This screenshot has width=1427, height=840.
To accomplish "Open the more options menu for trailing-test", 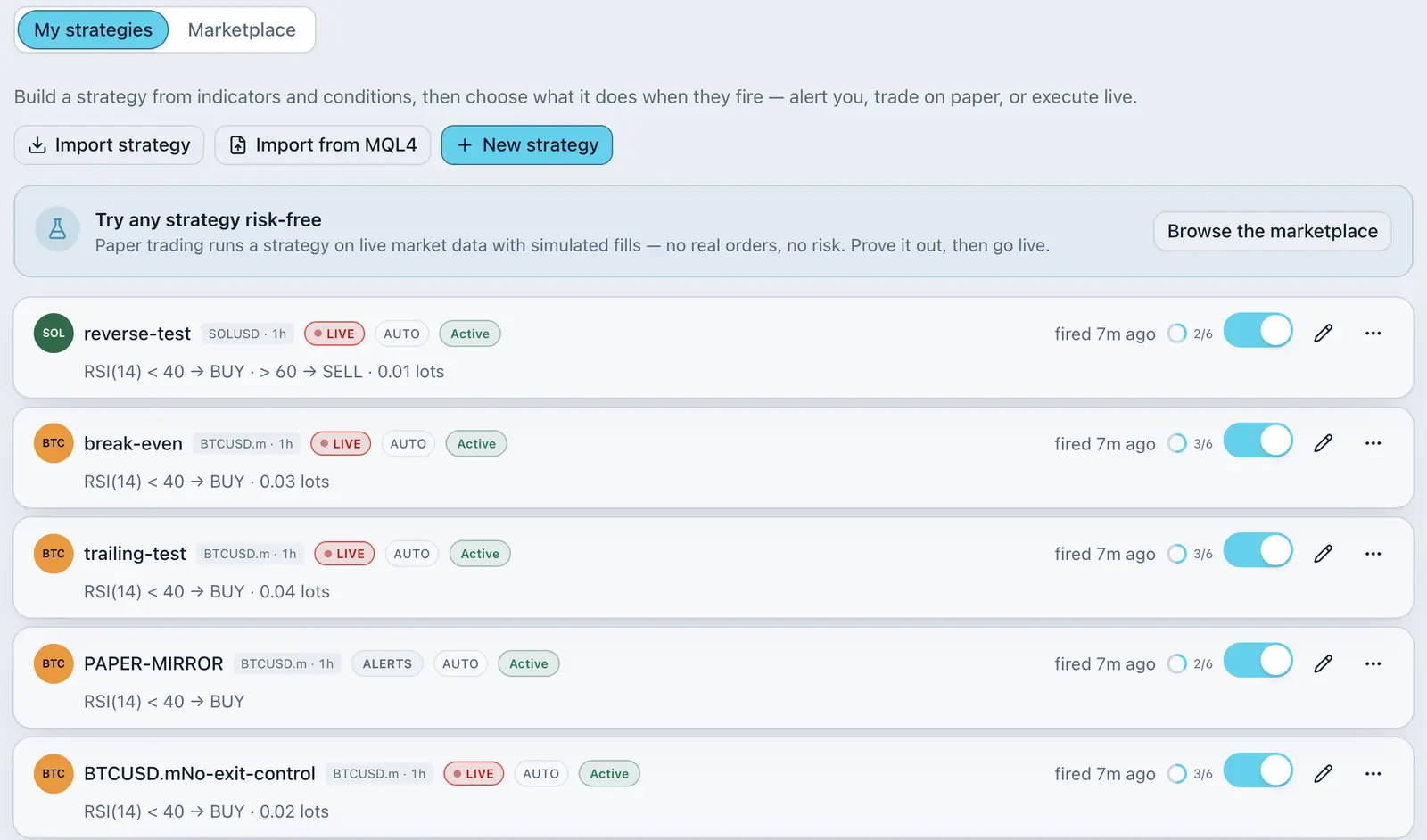I will click(1373, 554).
